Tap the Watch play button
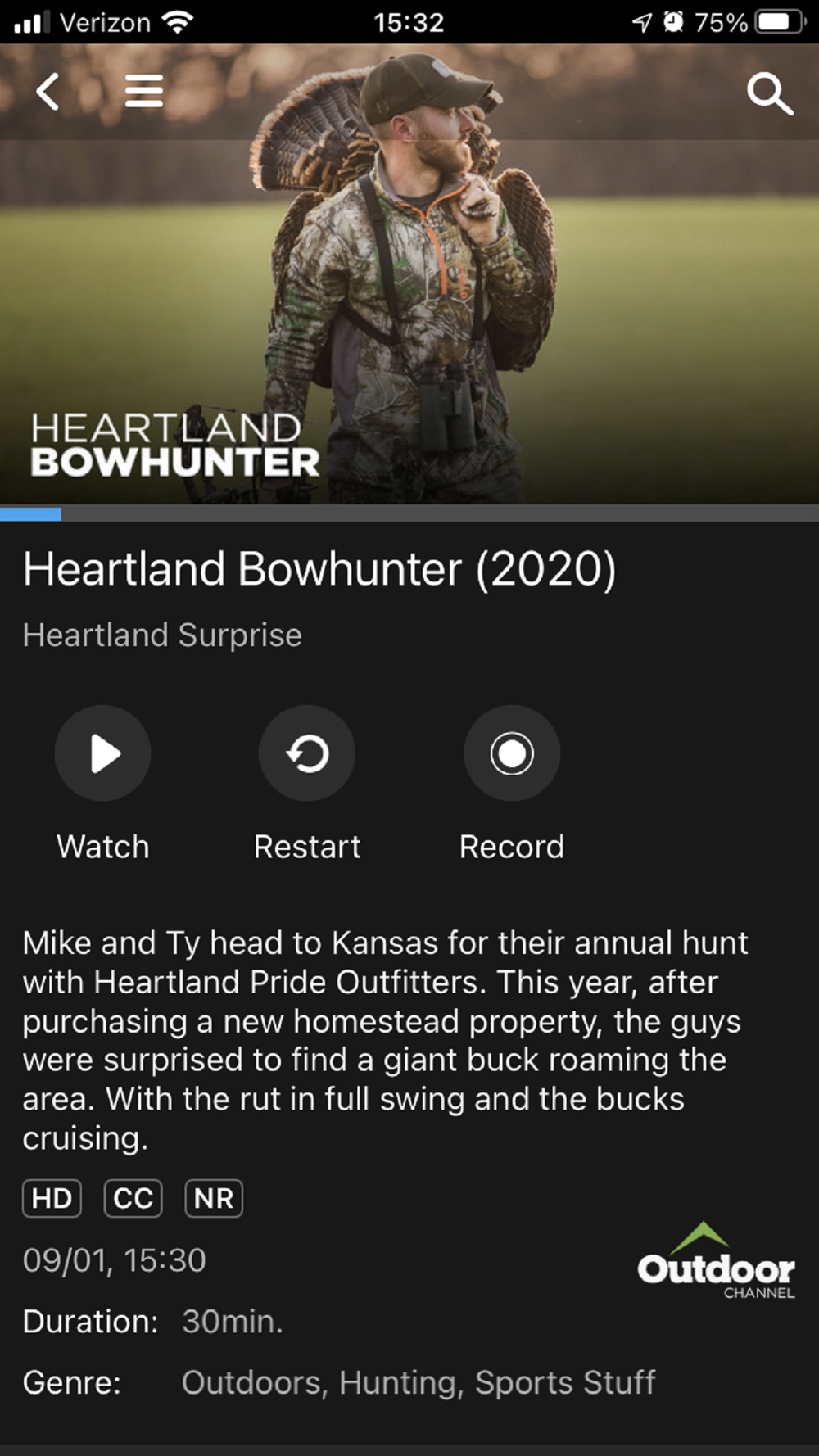The image size is (819, 1456). (103, 753)
